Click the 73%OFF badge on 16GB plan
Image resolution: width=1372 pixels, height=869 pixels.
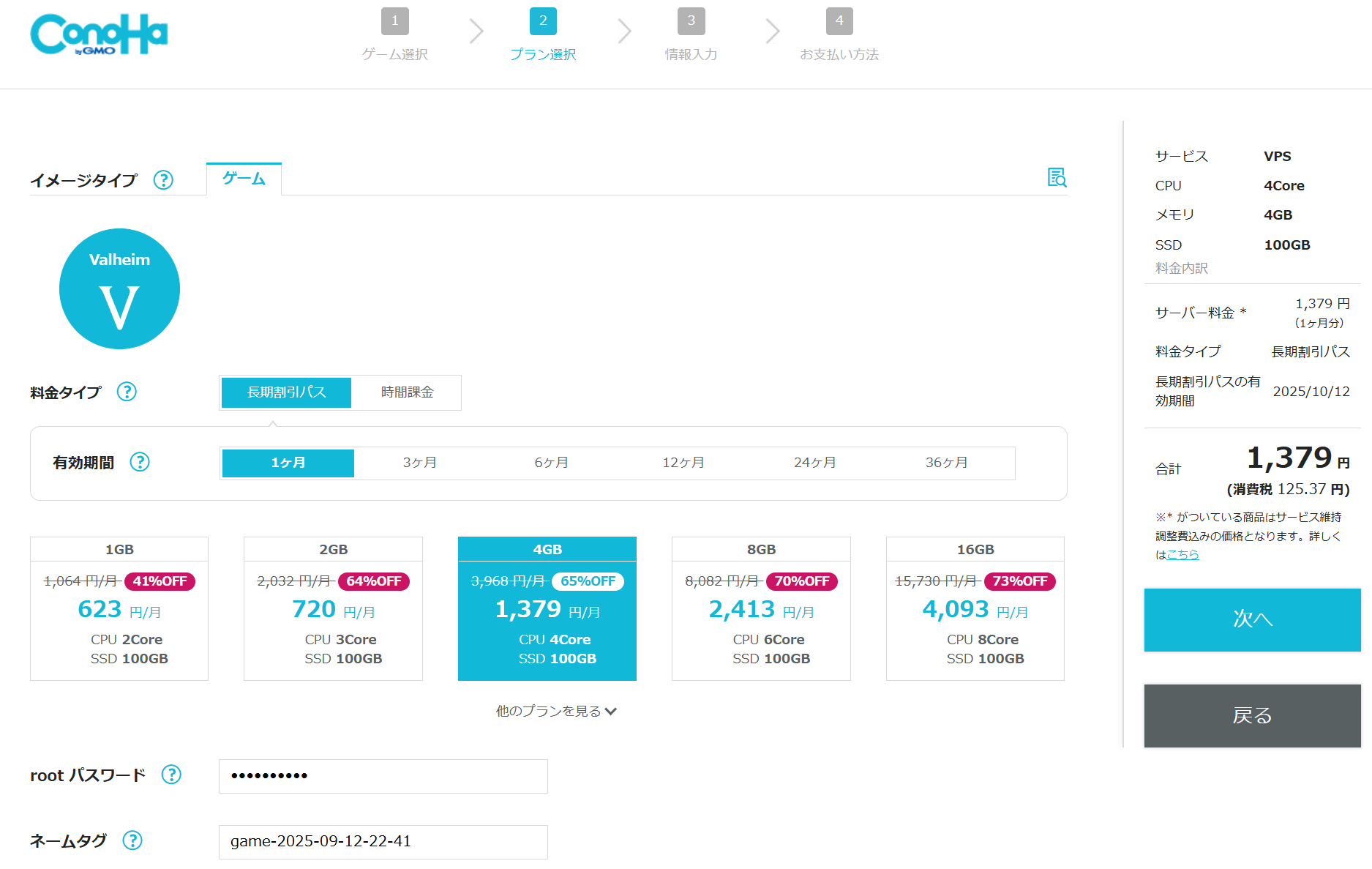coord(1020,581)
